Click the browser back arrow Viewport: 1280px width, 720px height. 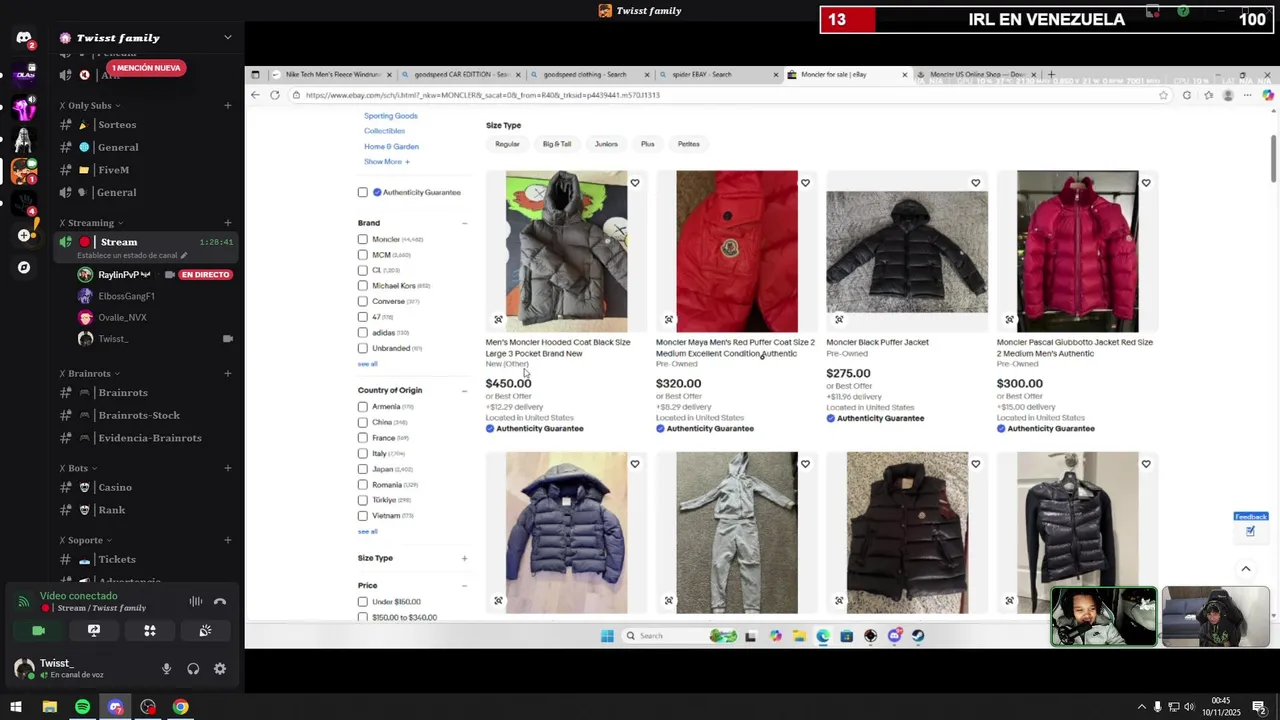255,95
